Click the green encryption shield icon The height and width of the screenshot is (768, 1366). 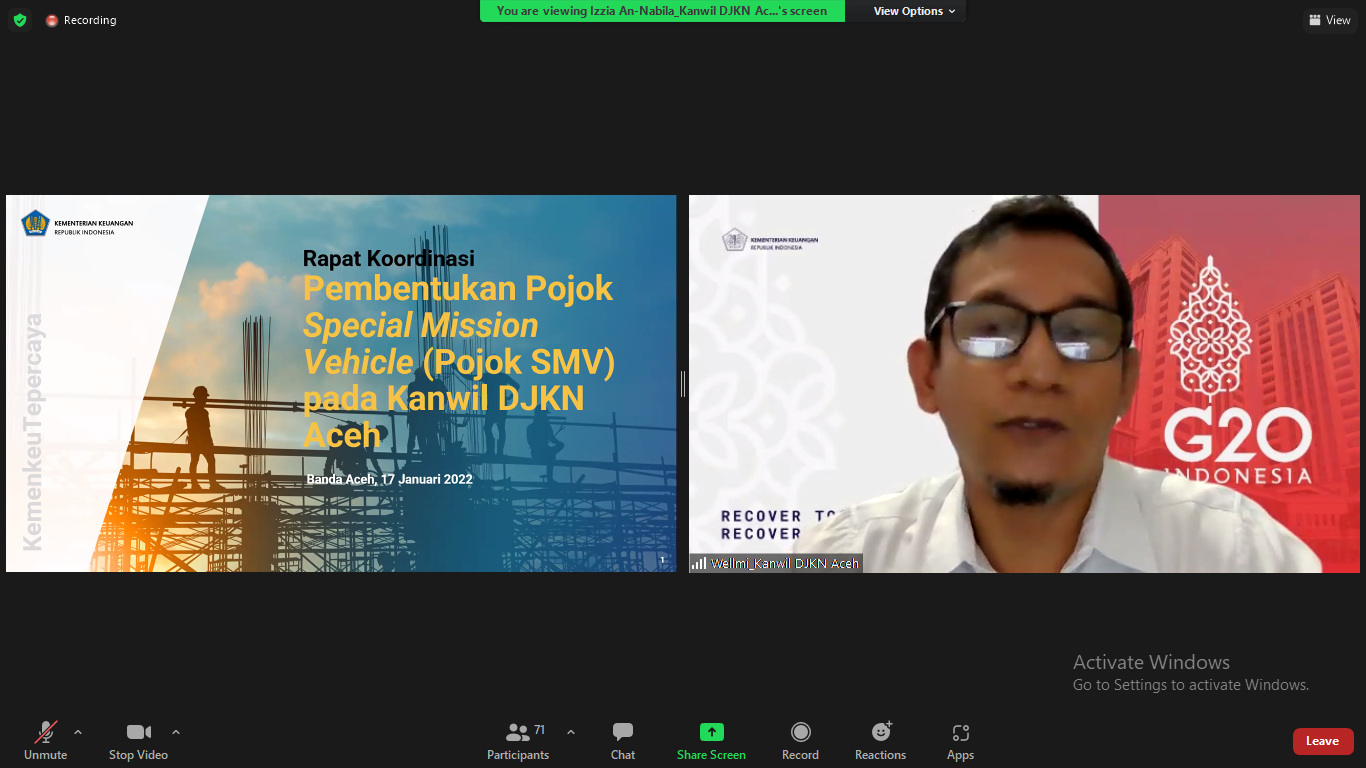[20, 20]
